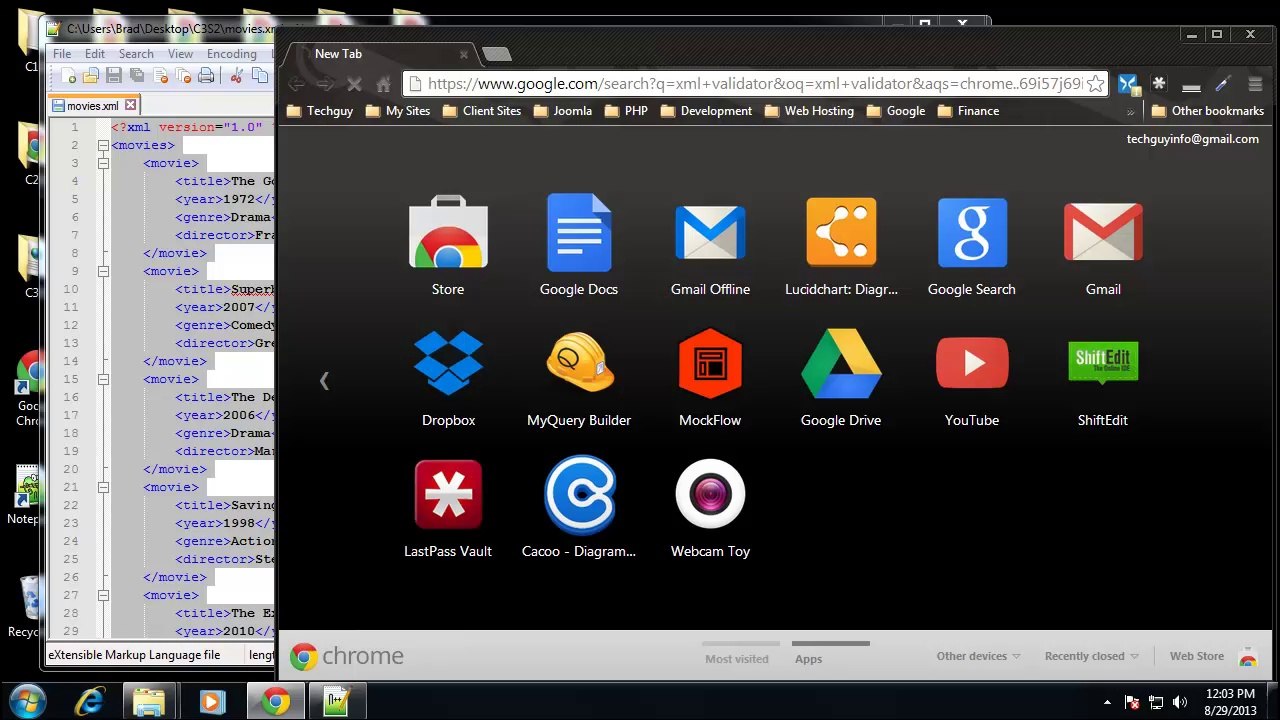Open the Lucidchart app icon
Screen dimensions: 1280x720
(x=841, y=232)
